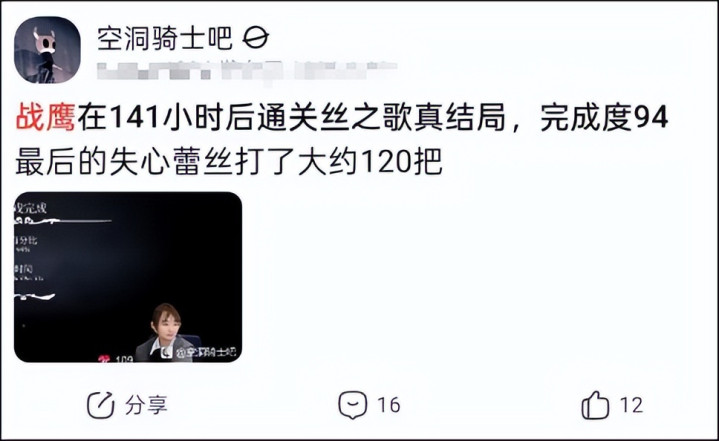Click the 分享 label

pyautogui.click(x=147, y=405)
